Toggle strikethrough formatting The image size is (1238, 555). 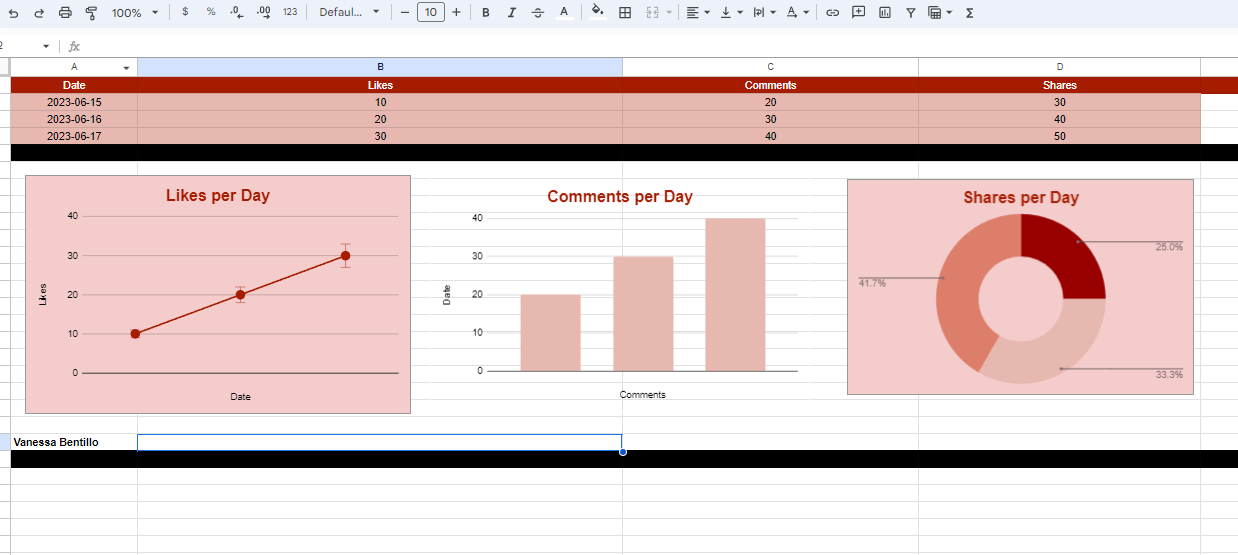[x=538, y=13]
